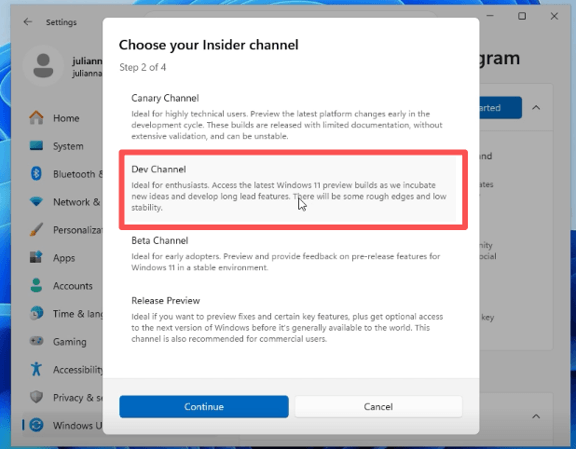Open Accounts person icon in sidebar
This screenshot has width=576, height=449.
(x=36, y=285)
